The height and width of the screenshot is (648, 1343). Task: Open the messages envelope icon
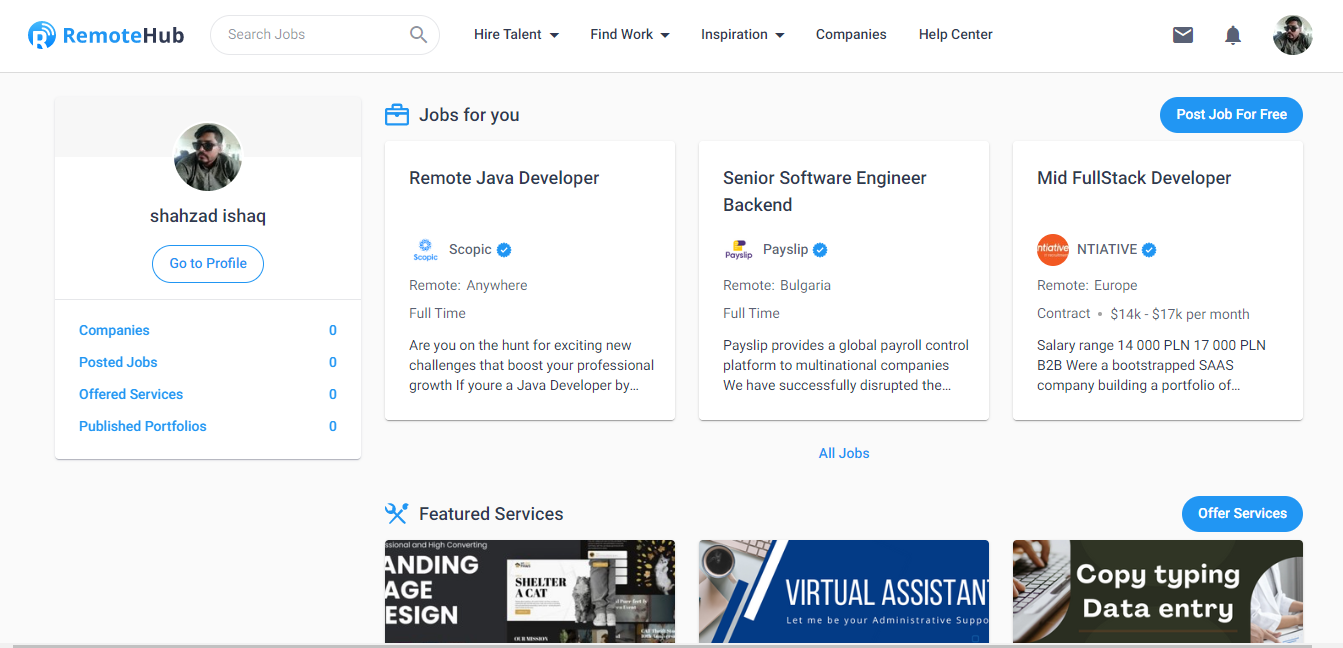[x=1183, y=35]
